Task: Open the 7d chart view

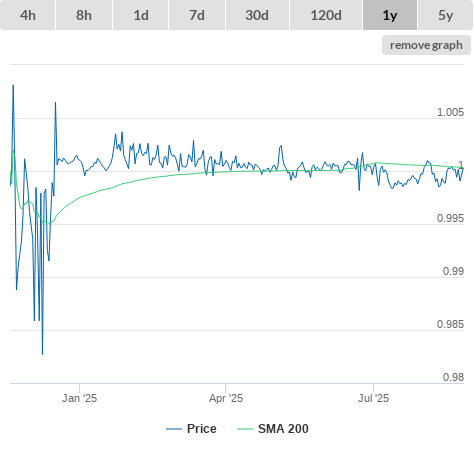Action: [197, 15]
